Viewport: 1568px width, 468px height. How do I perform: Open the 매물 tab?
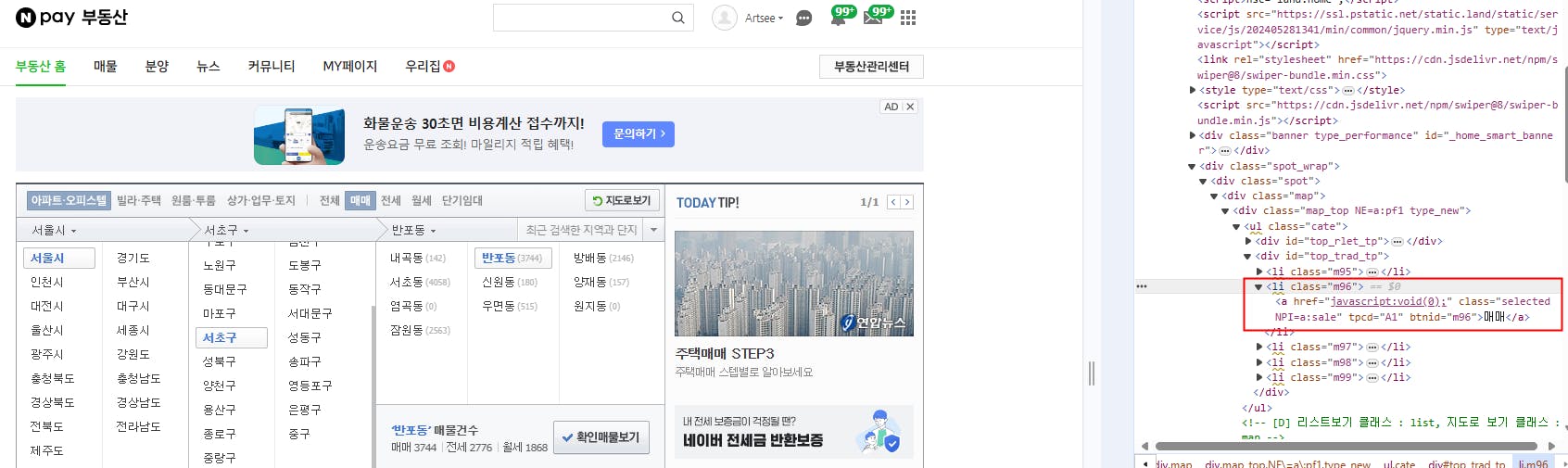106,66
